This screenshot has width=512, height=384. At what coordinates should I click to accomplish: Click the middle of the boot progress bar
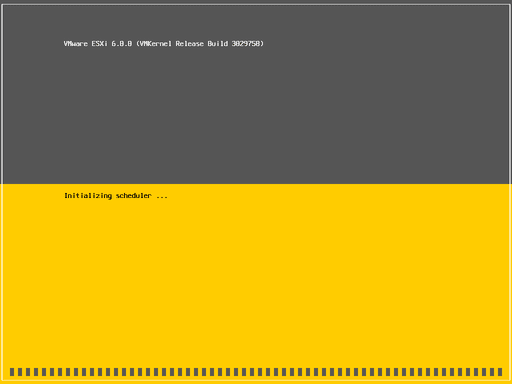pyautogui.click(x=256, y=372)
